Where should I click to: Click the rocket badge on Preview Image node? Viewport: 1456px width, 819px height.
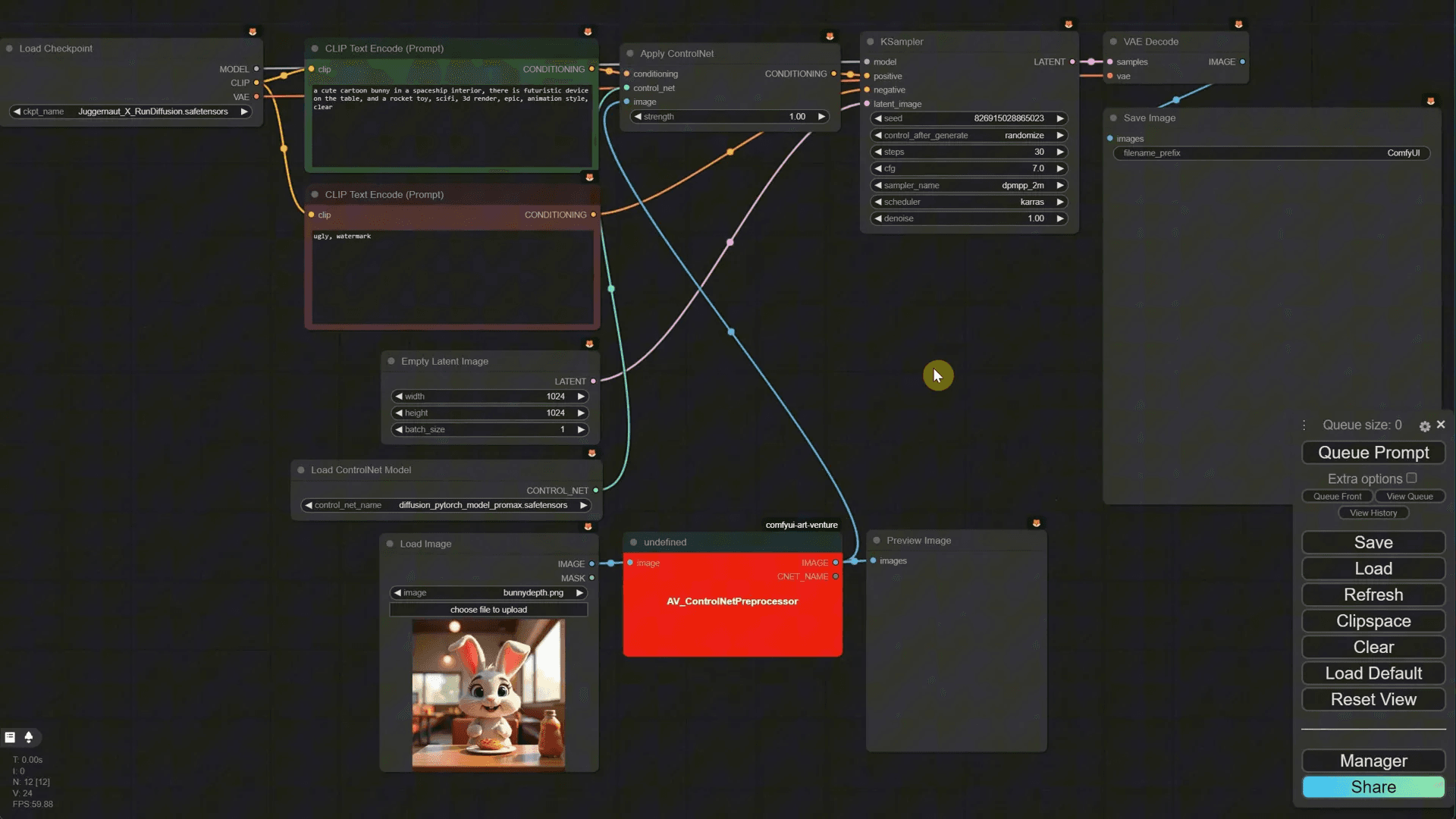click(1036, 522)
